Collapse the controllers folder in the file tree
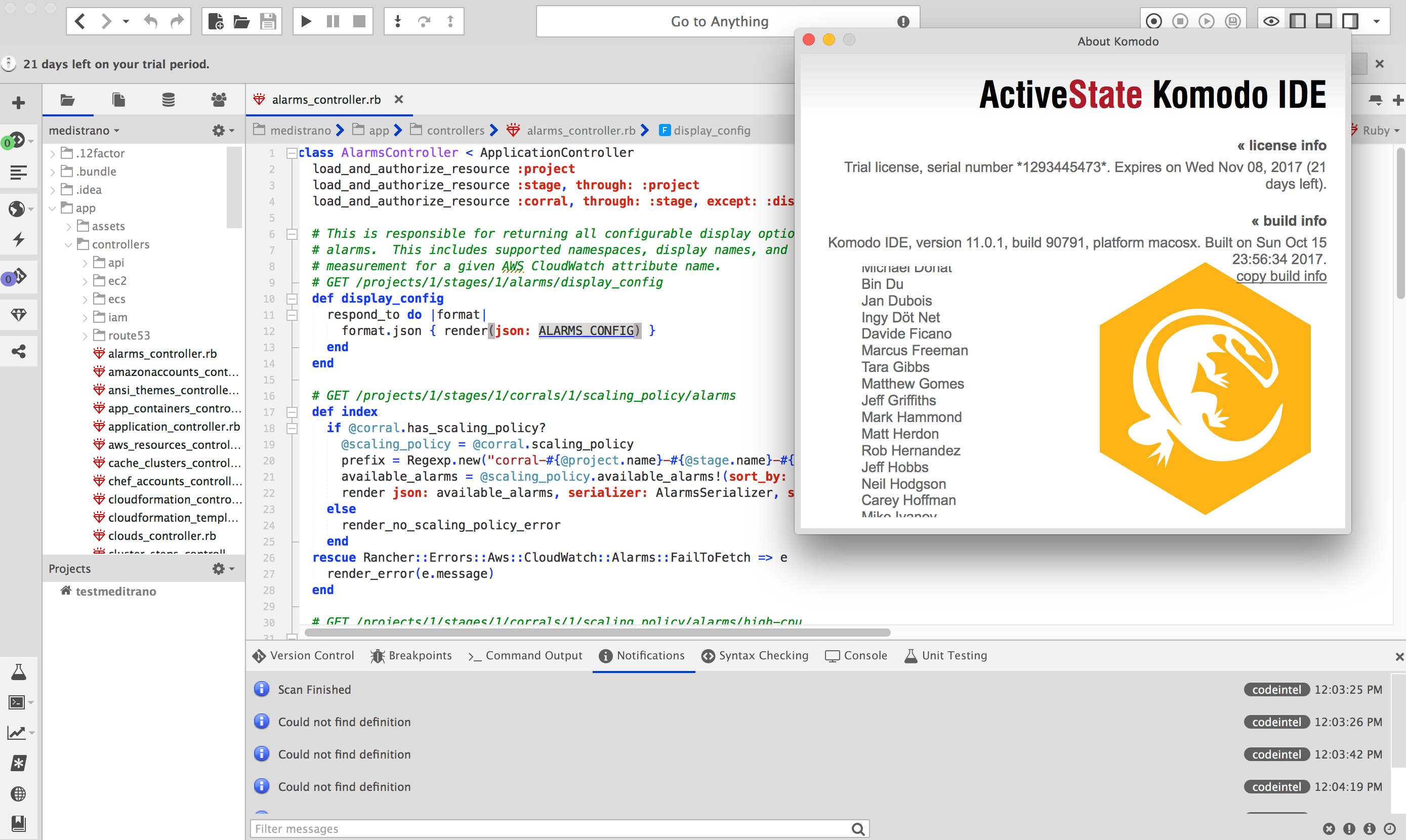This screenshot has height=840, width=1406. tap(68, 244)
